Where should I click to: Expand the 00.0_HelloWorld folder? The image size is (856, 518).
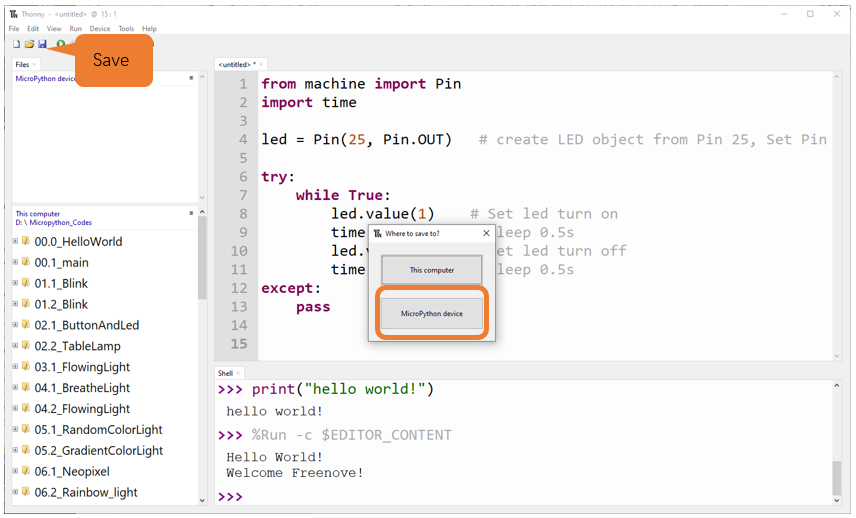pos(15,241)
